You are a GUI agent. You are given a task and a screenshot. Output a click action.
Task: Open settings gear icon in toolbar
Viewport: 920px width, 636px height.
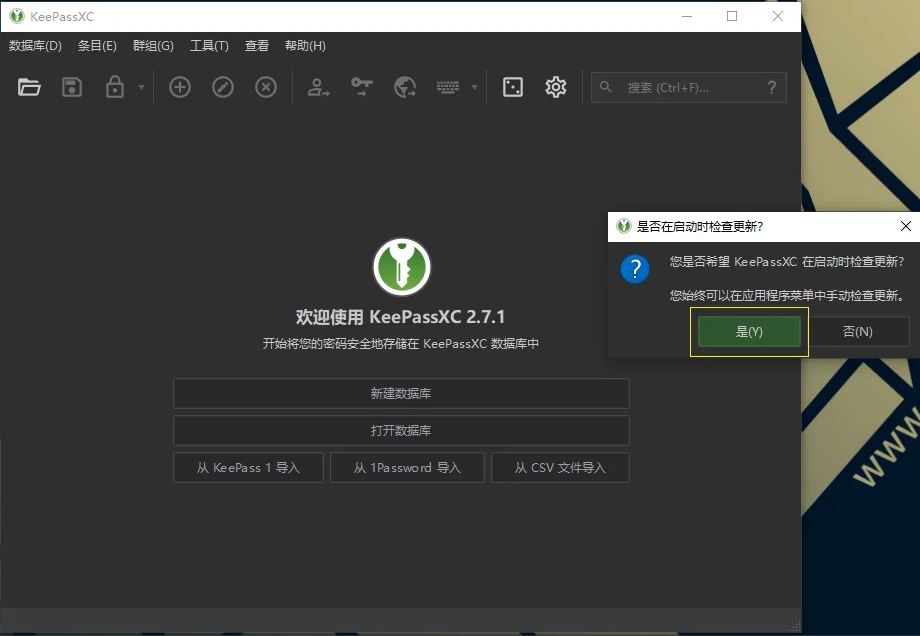(x=556, y=87)
